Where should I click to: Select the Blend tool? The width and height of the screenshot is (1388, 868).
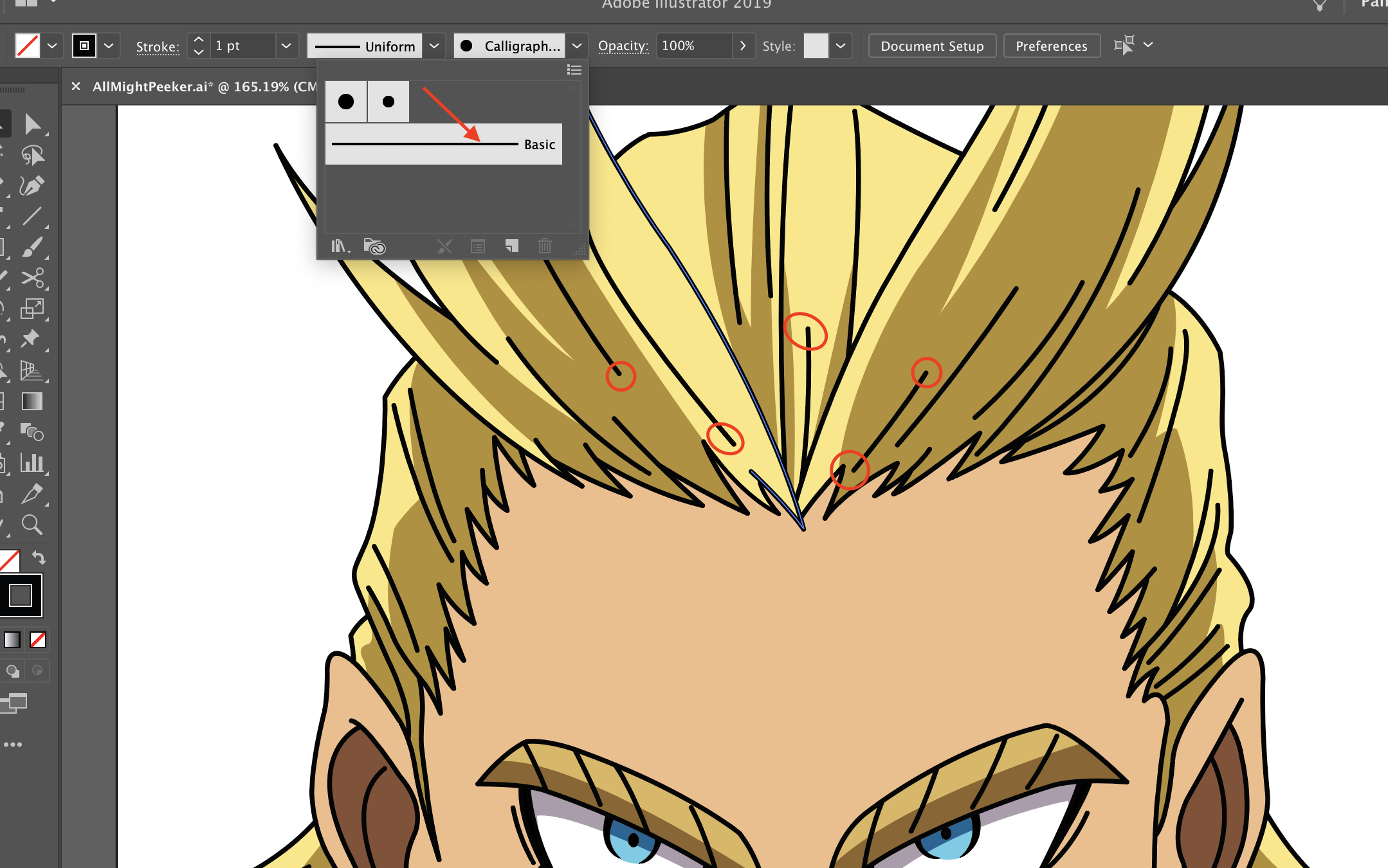32,432
